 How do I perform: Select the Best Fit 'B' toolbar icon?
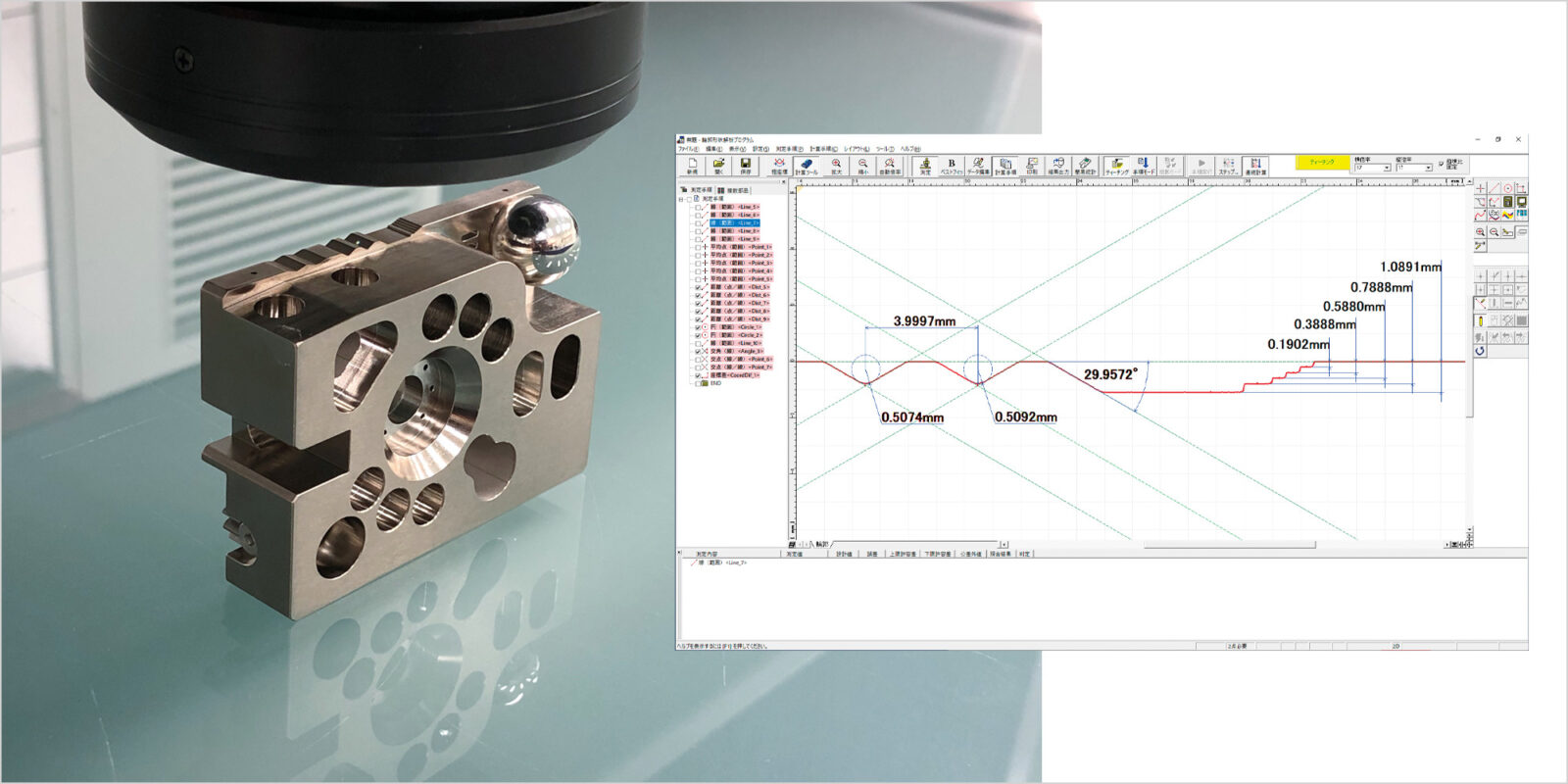point(951,166)
